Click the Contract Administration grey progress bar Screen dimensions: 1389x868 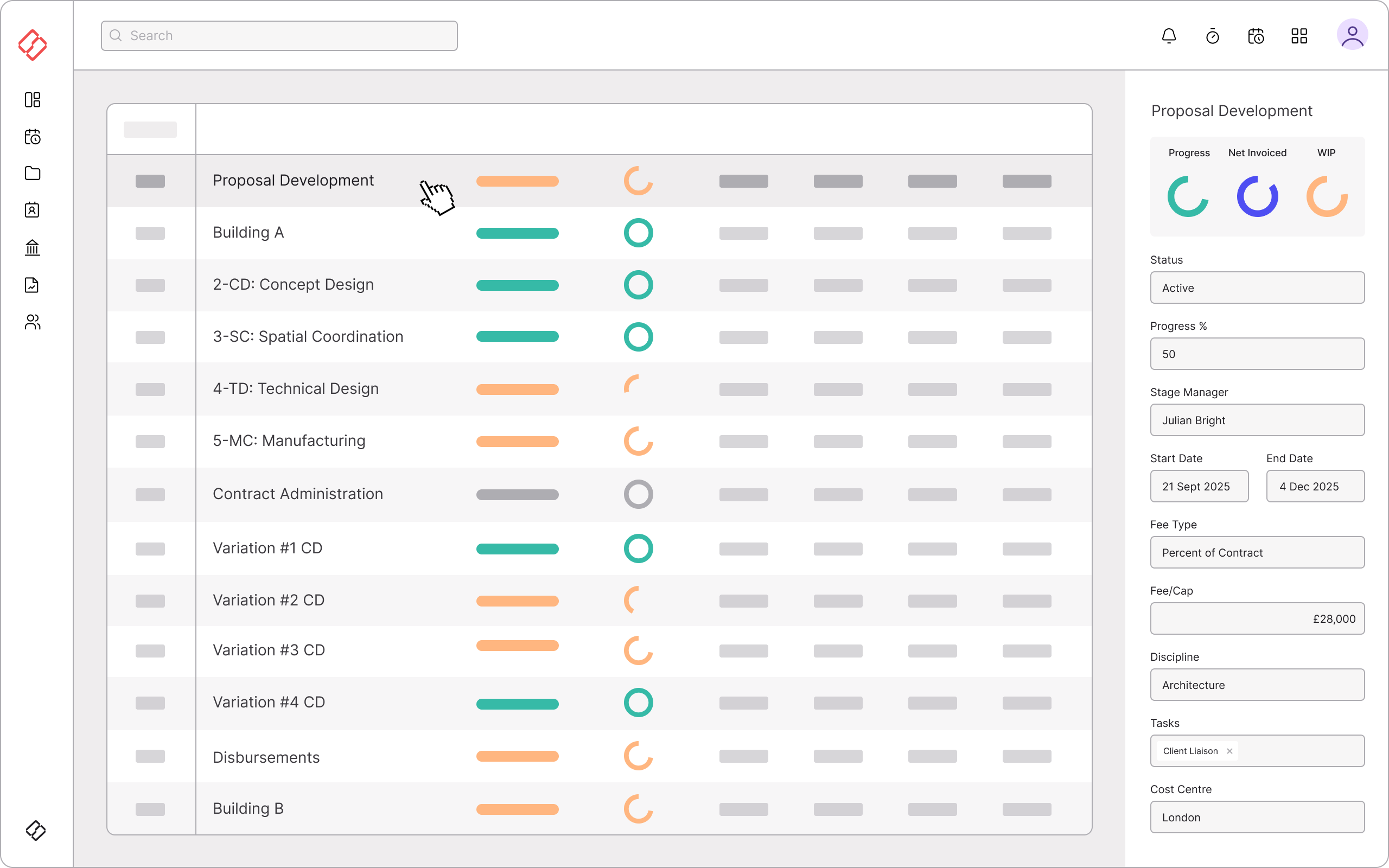[x=517, y=494]
